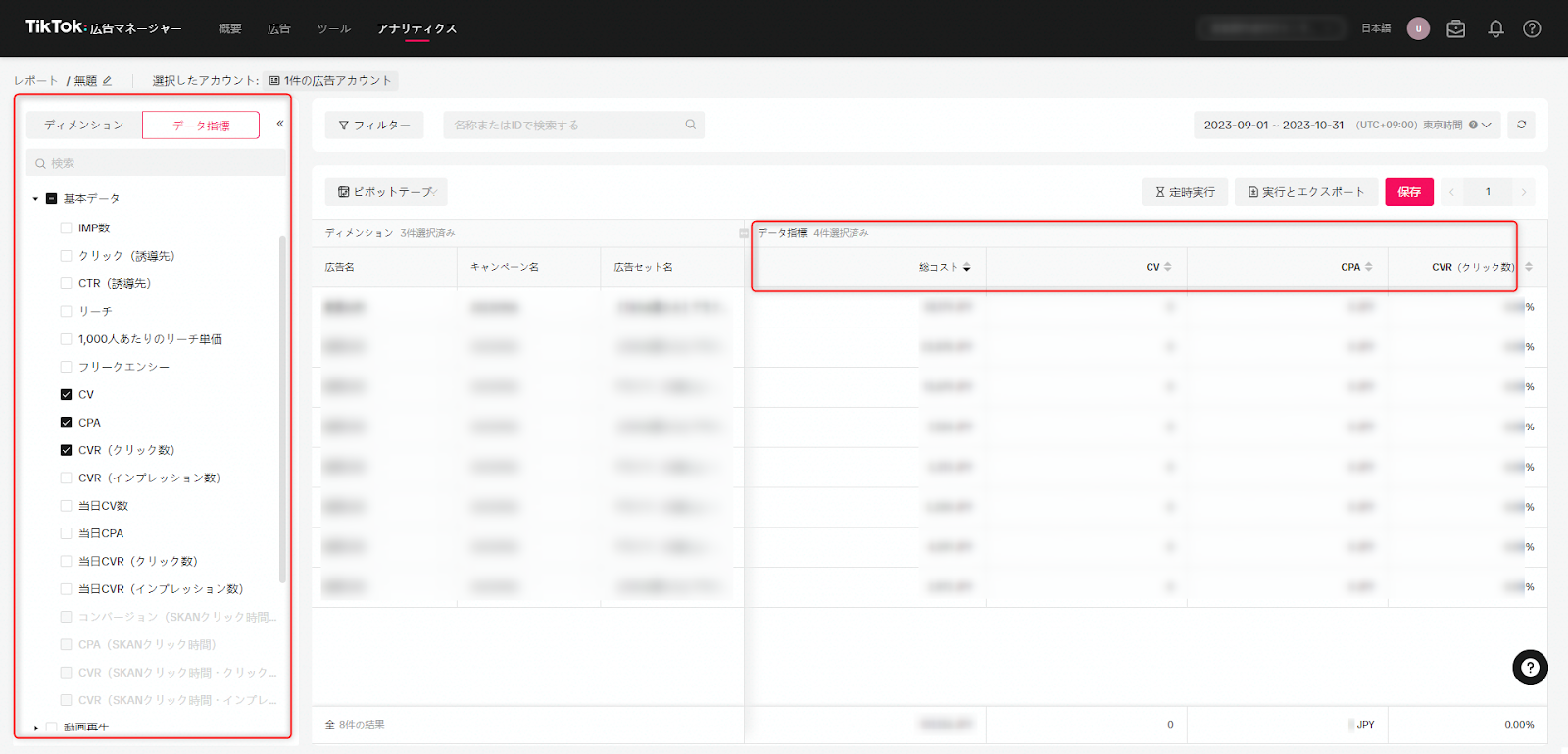Collapse the left panel with double-chevron icon
Screen dimensions: 1568x754
[280, 124]
